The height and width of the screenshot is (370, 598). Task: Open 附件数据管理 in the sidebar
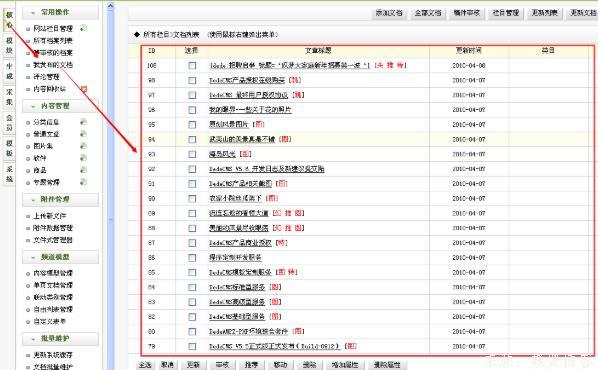pyautogui.click(x=53, y=228)
